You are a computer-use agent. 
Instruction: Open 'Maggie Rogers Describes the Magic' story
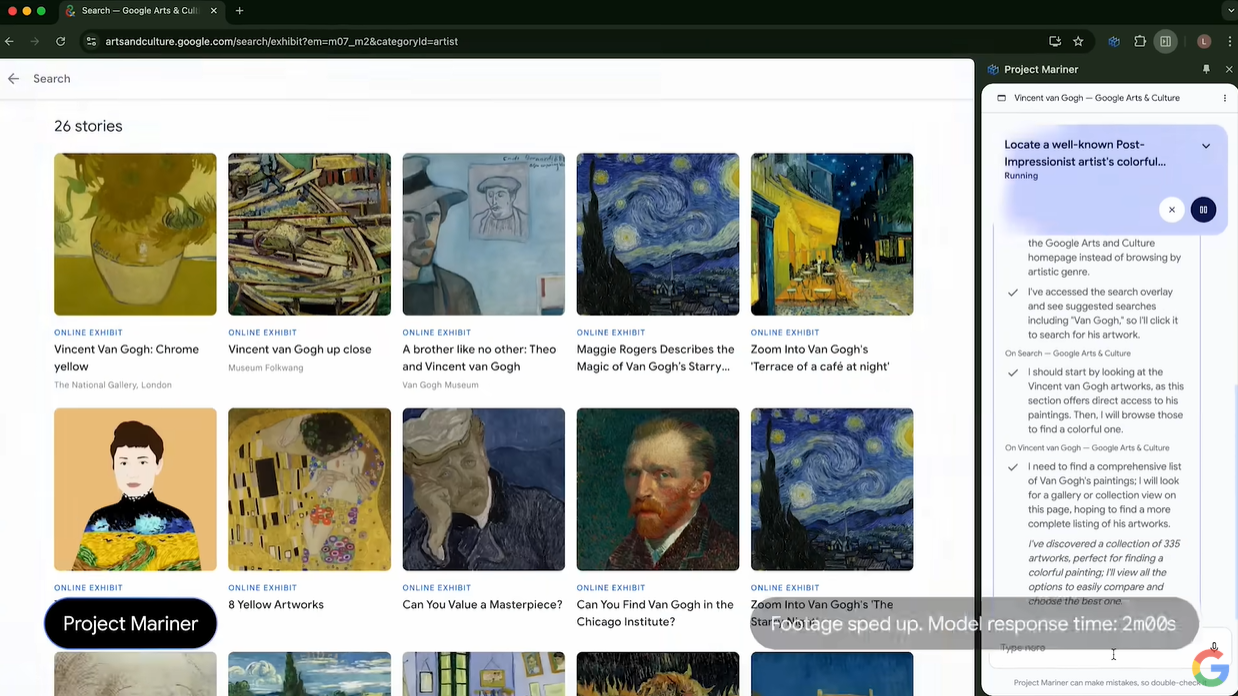pyautogui.click(x=656, y=358)
